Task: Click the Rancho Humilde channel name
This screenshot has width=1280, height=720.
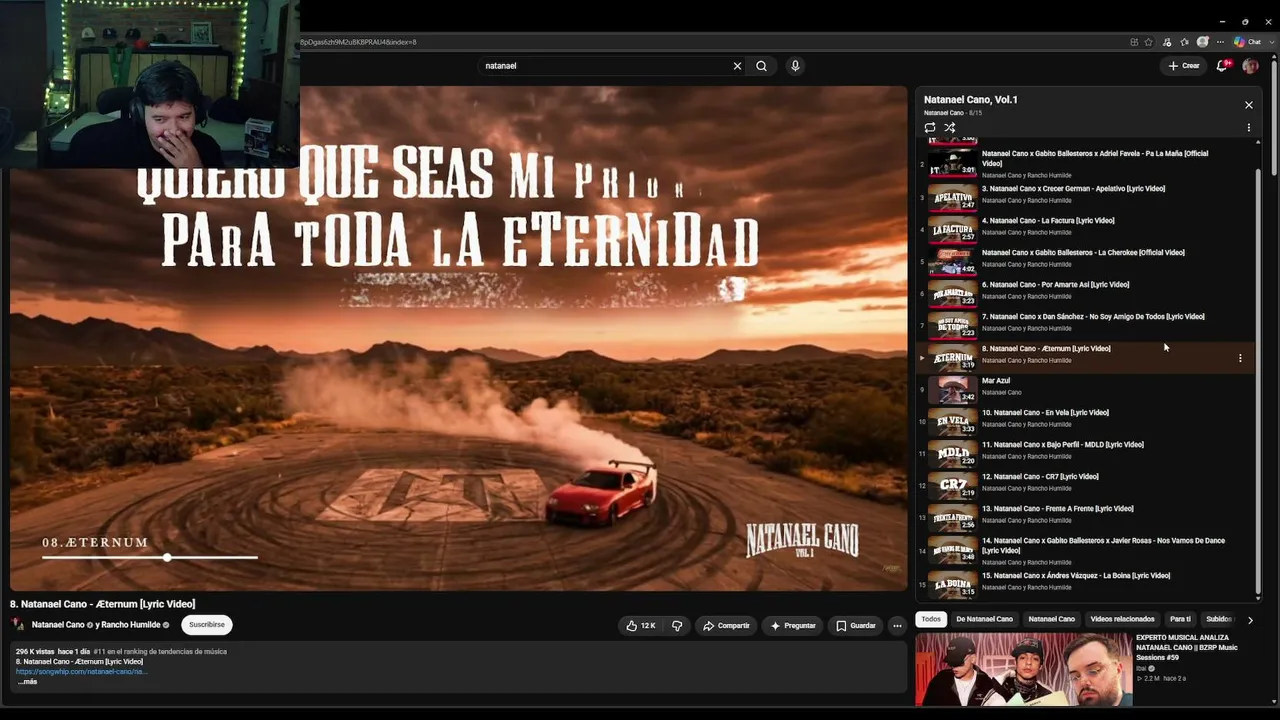Action: 130,625
